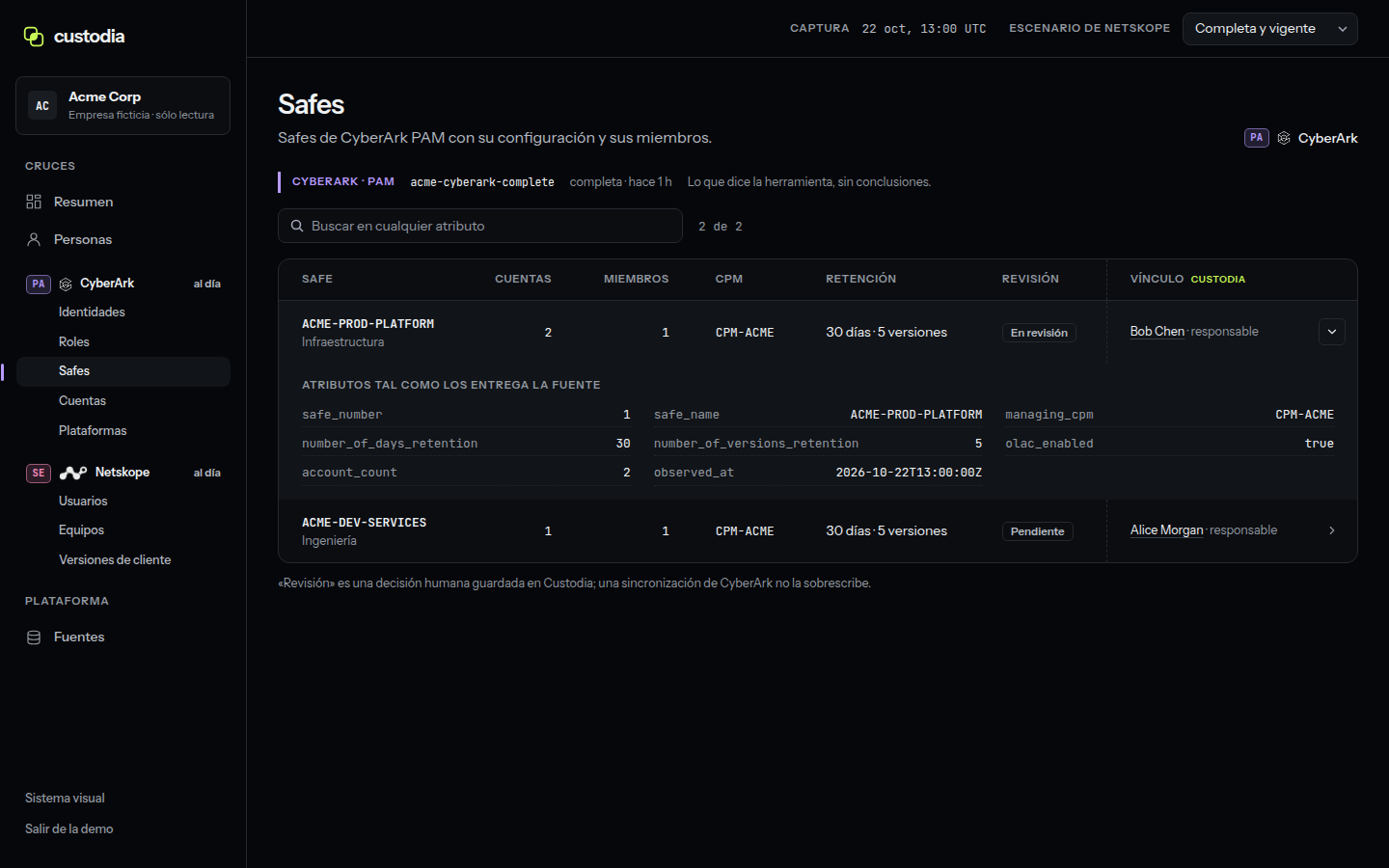Collapse the ACME-PROD-PLATFORM row details
1389x868 pixels.
click(1332, 332)
